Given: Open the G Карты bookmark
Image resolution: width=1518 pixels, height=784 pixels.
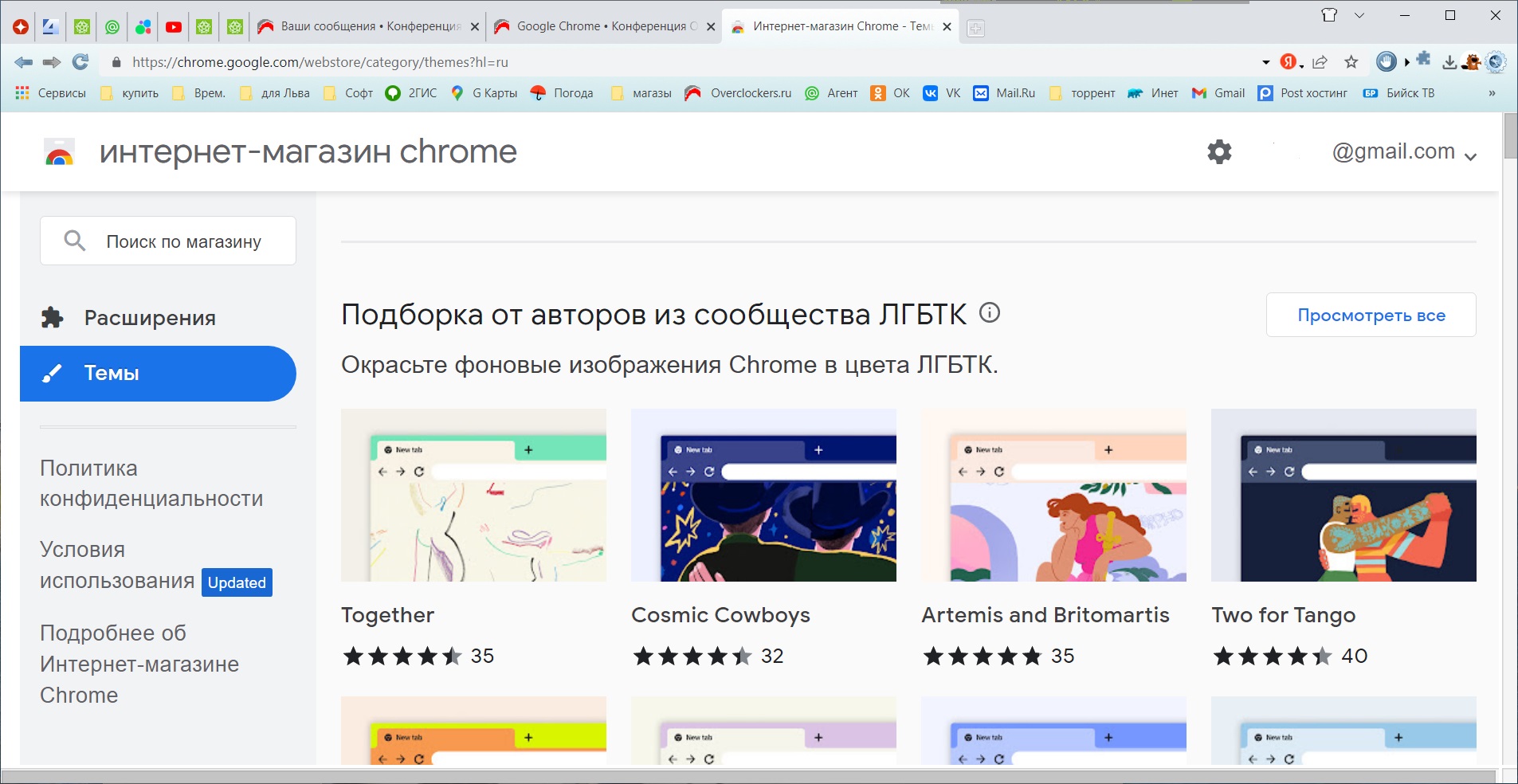Looking at the screenshot, I should click(x=484, y=93).
